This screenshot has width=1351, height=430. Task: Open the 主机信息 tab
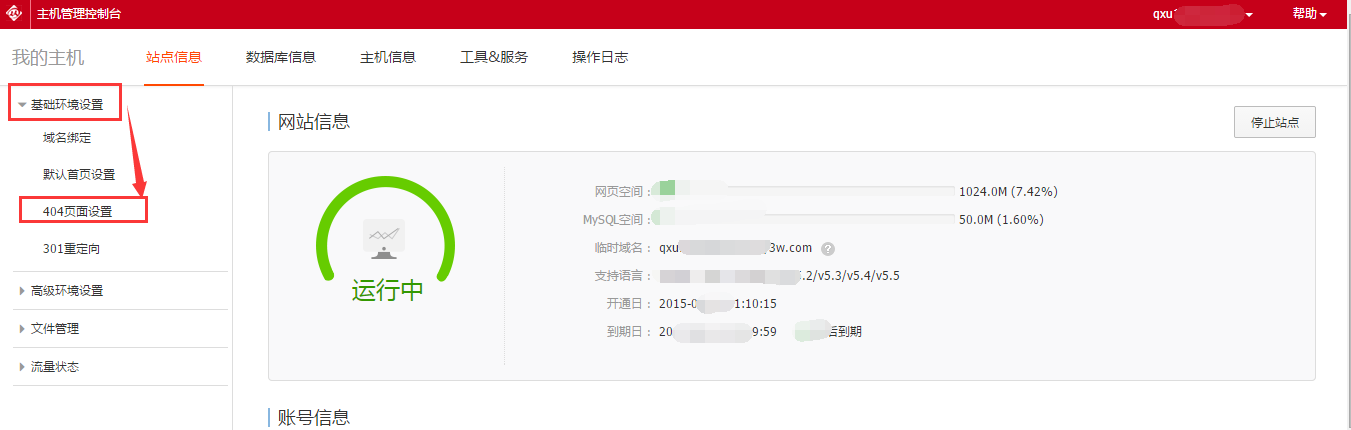tap(388, 57)
